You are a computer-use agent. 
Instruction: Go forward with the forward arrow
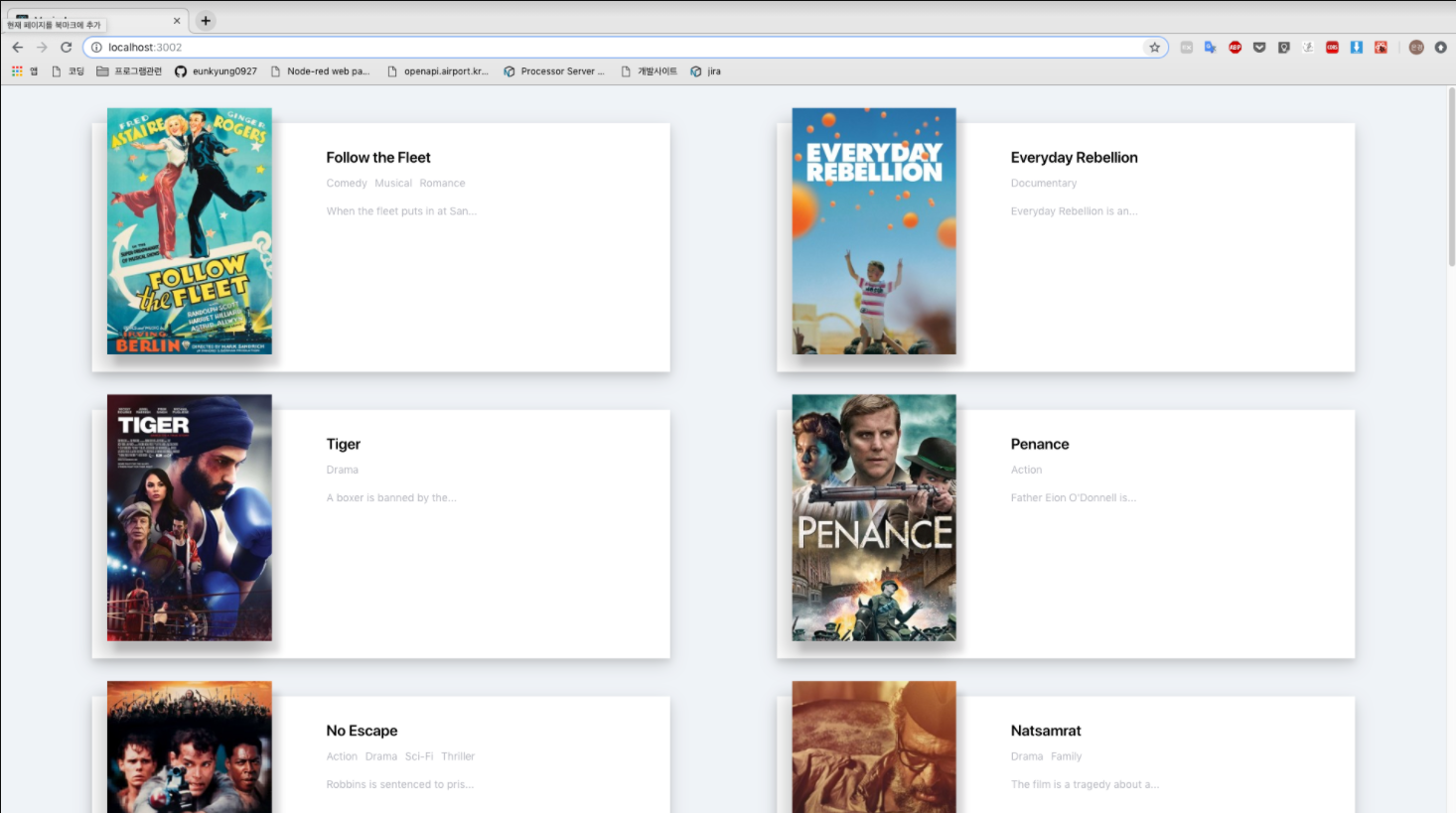[x=42, y=47]
